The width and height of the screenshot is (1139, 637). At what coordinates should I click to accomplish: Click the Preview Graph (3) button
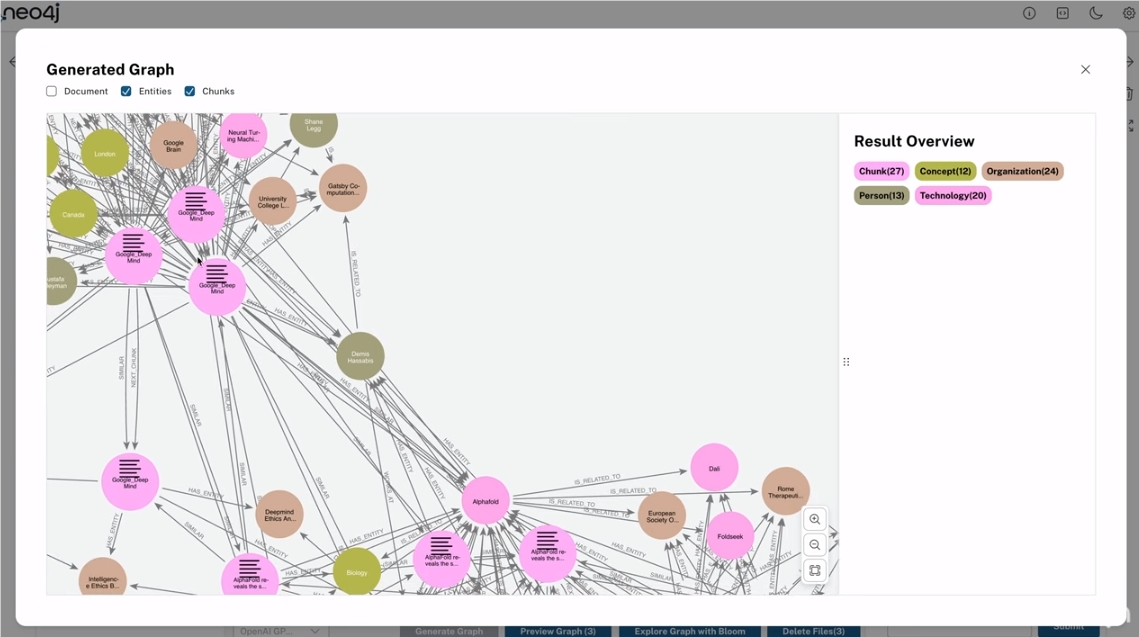559,631
